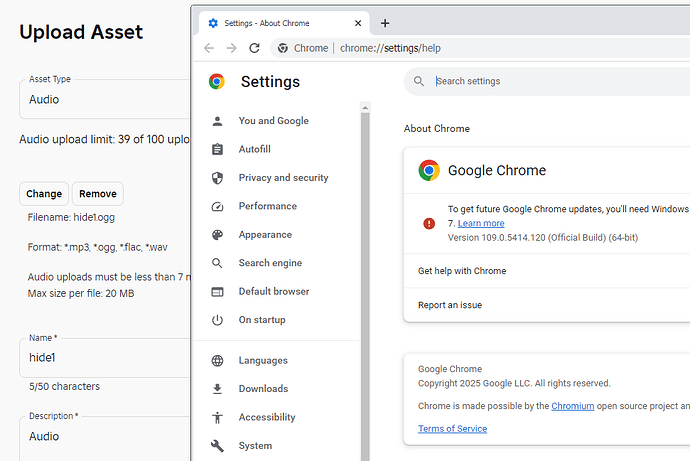Click the download arrow icon for Downloads

(x=217, y=389)
